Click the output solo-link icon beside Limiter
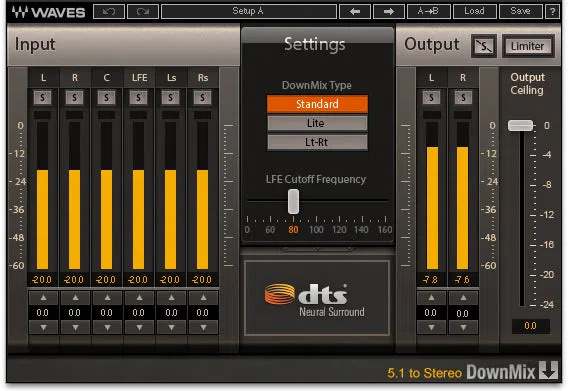The height and width of the screenshot is (391, 568). point(484,46)
